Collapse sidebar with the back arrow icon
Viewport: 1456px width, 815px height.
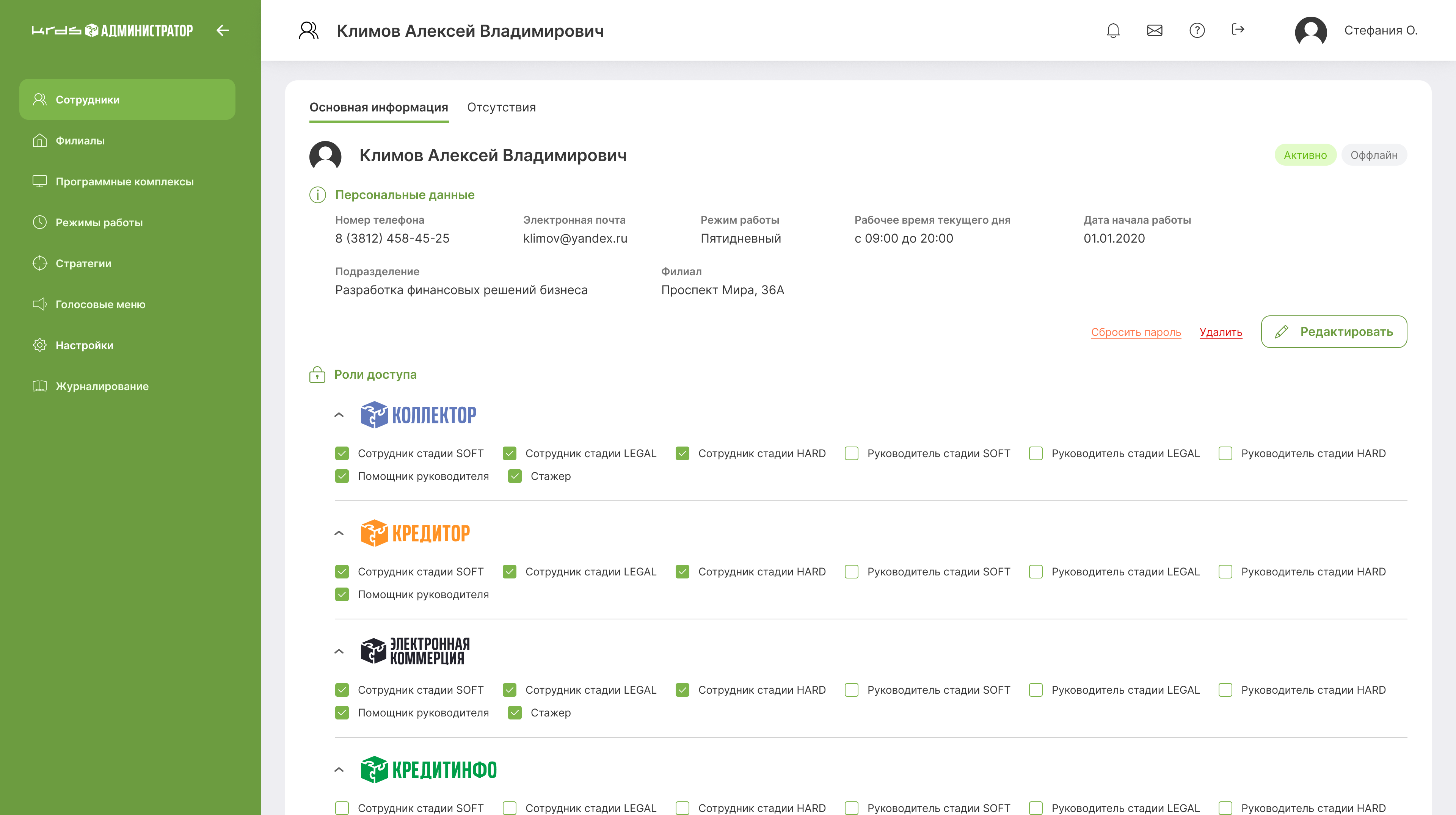pos(223,31)
